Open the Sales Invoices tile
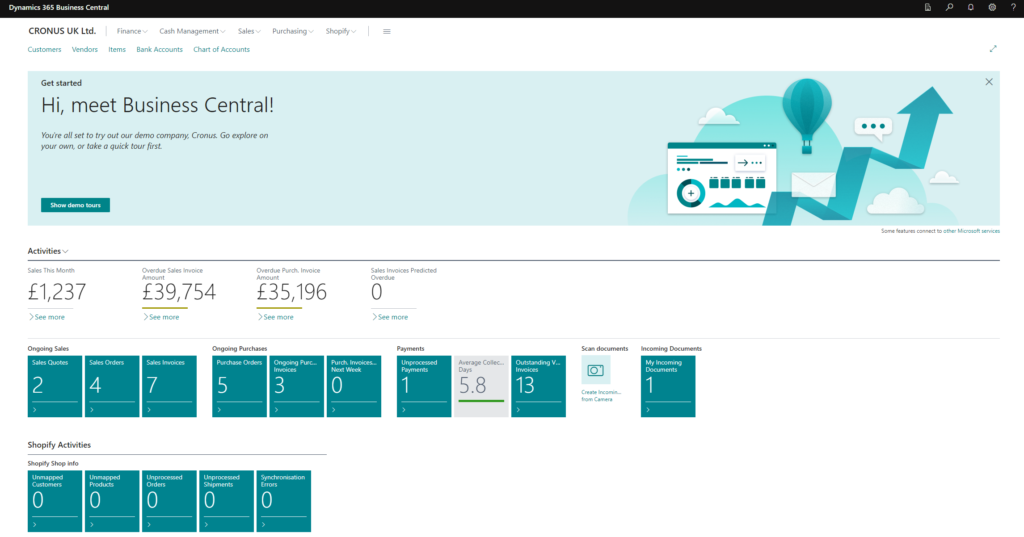 tap(169, 386)
